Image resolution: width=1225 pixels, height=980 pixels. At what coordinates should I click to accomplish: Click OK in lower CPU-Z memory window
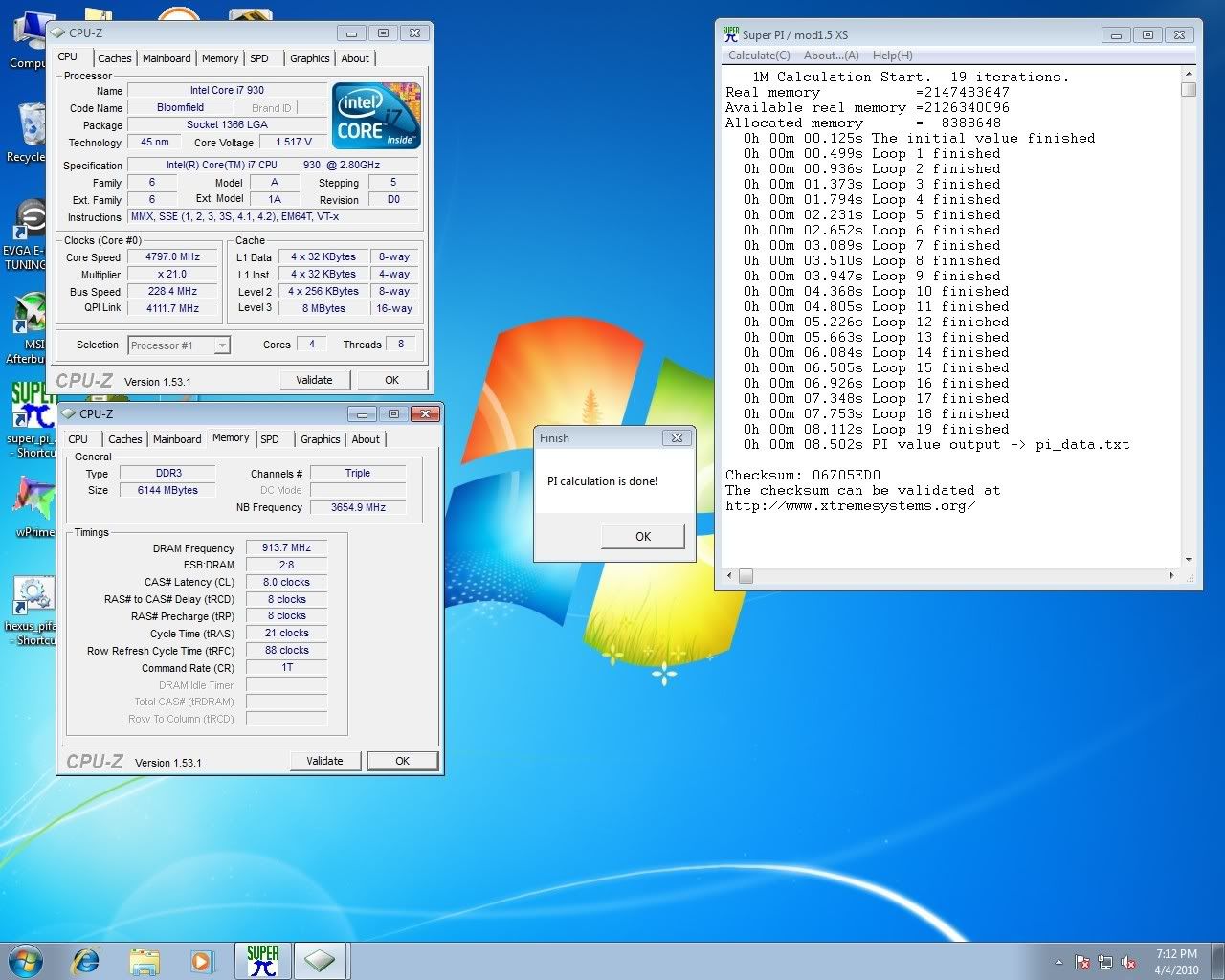[x=402, y=761]
